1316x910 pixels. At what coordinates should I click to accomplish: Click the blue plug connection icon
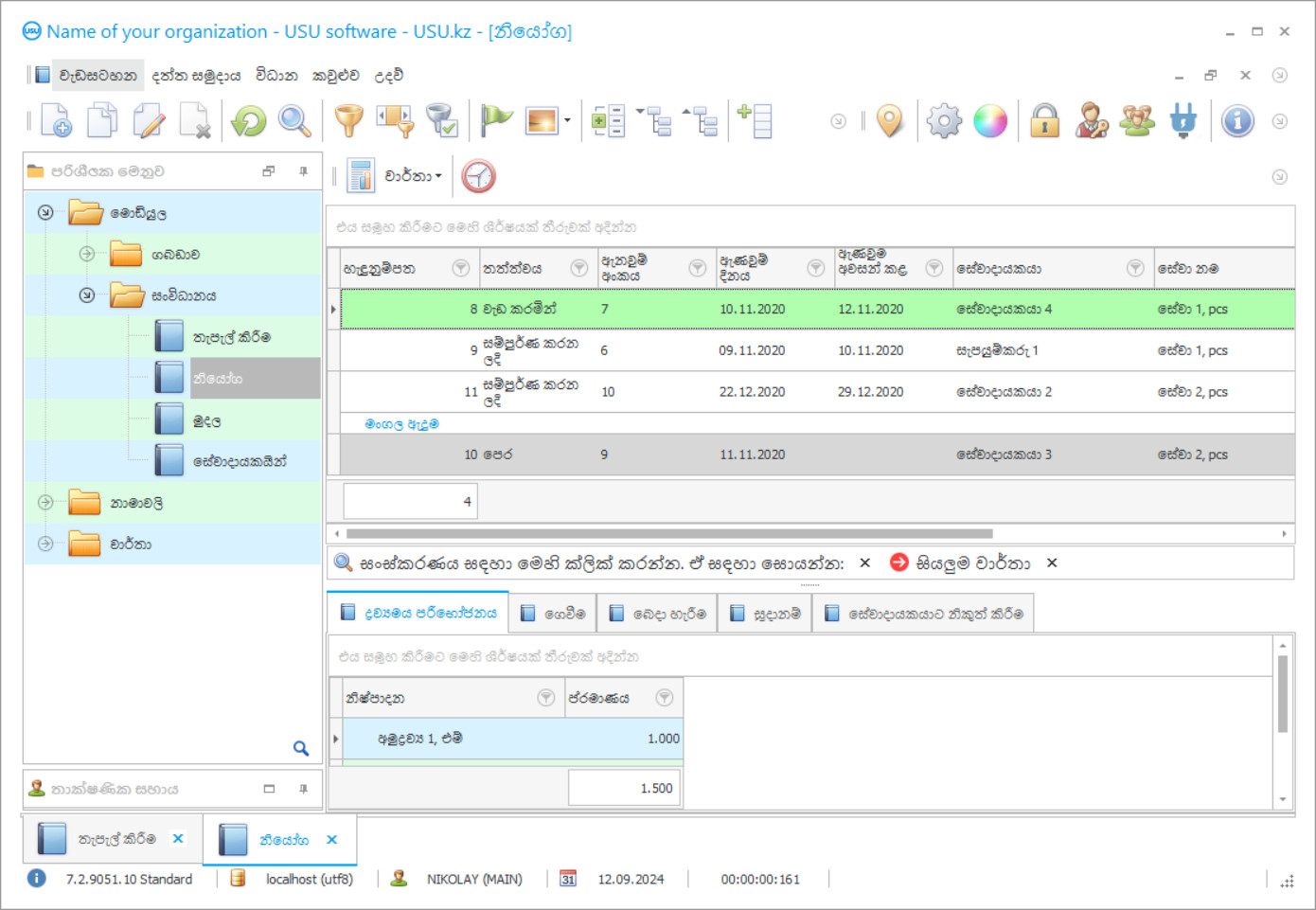[x=1183, y=120]
